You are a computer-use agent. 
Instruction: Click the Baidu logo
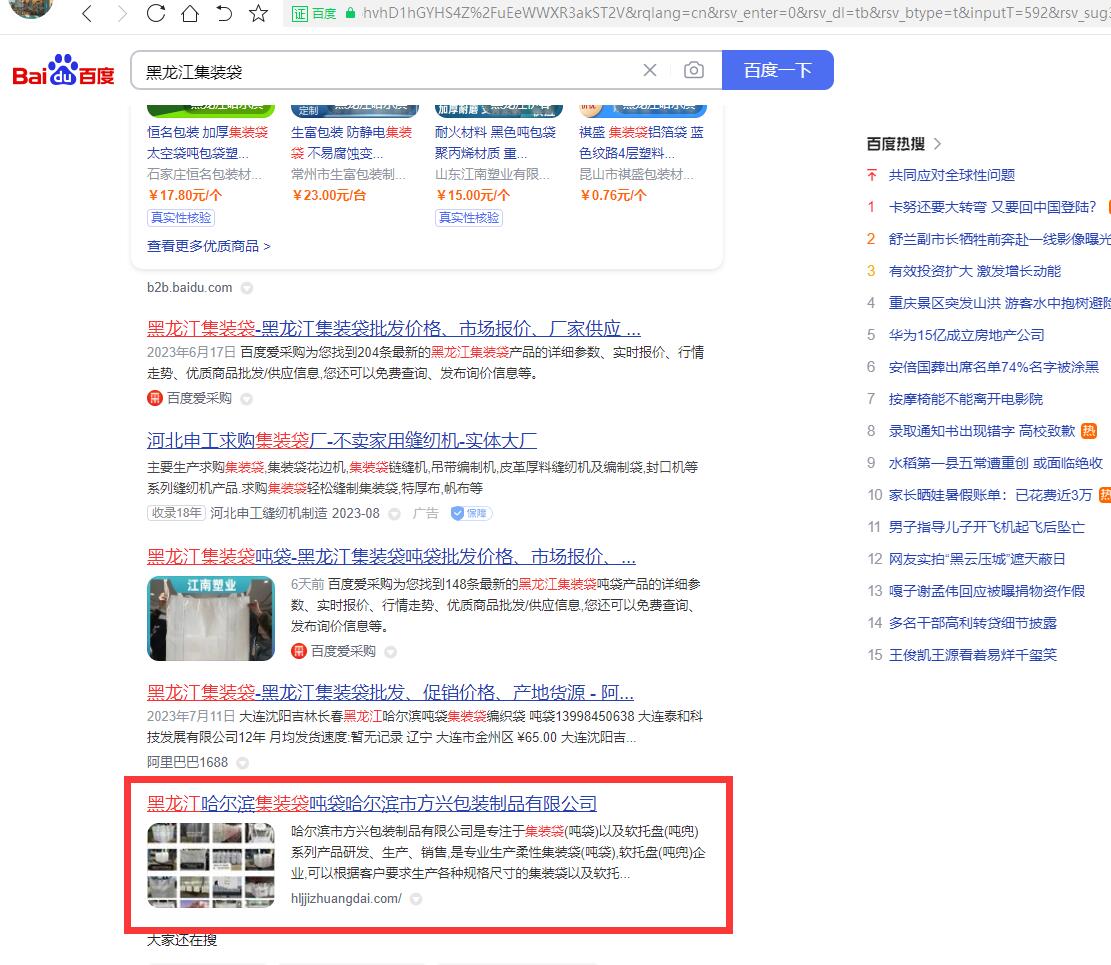[63, 70]
